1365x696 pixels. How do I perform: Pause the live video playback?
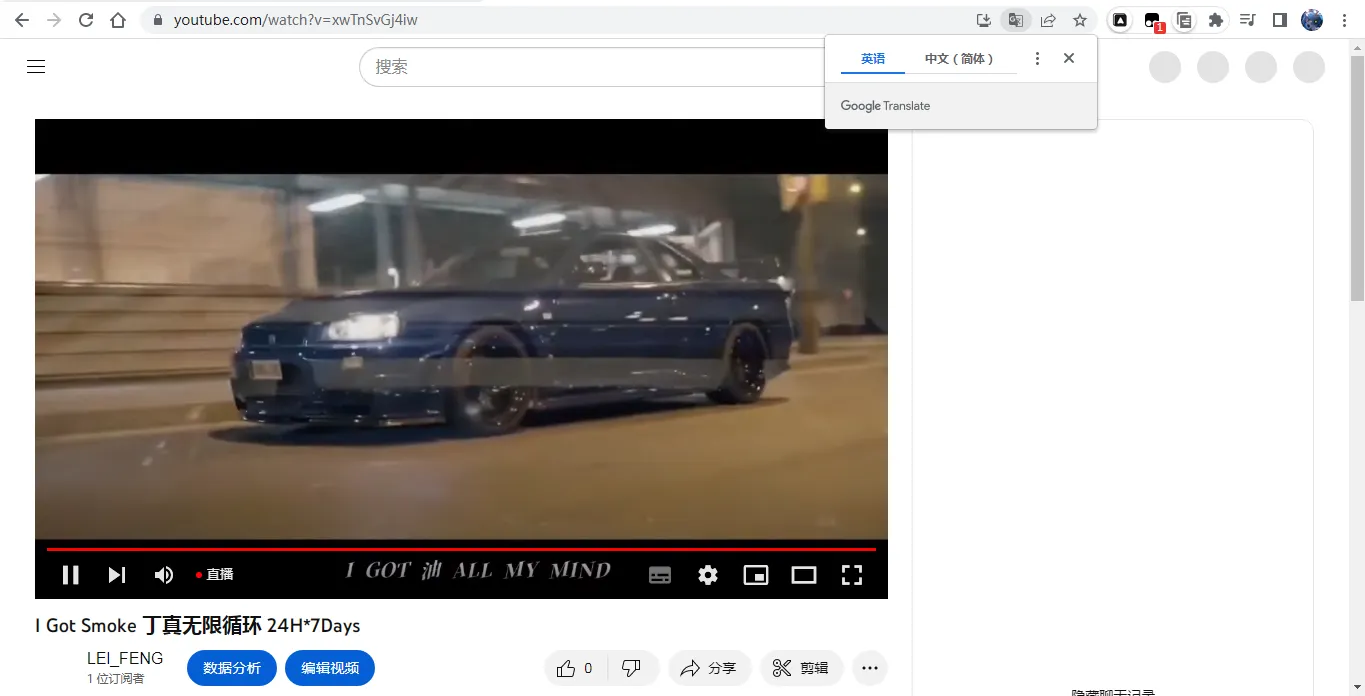[70, 575]
